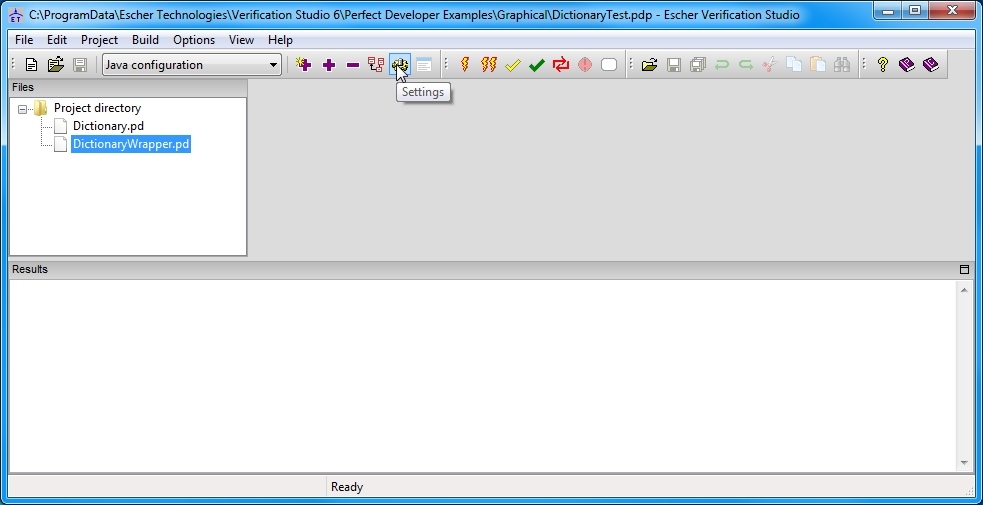The width and height of the screenshot is (983, 505).
Task: Click the Results panel header label
Action: [x=29, y=269]
